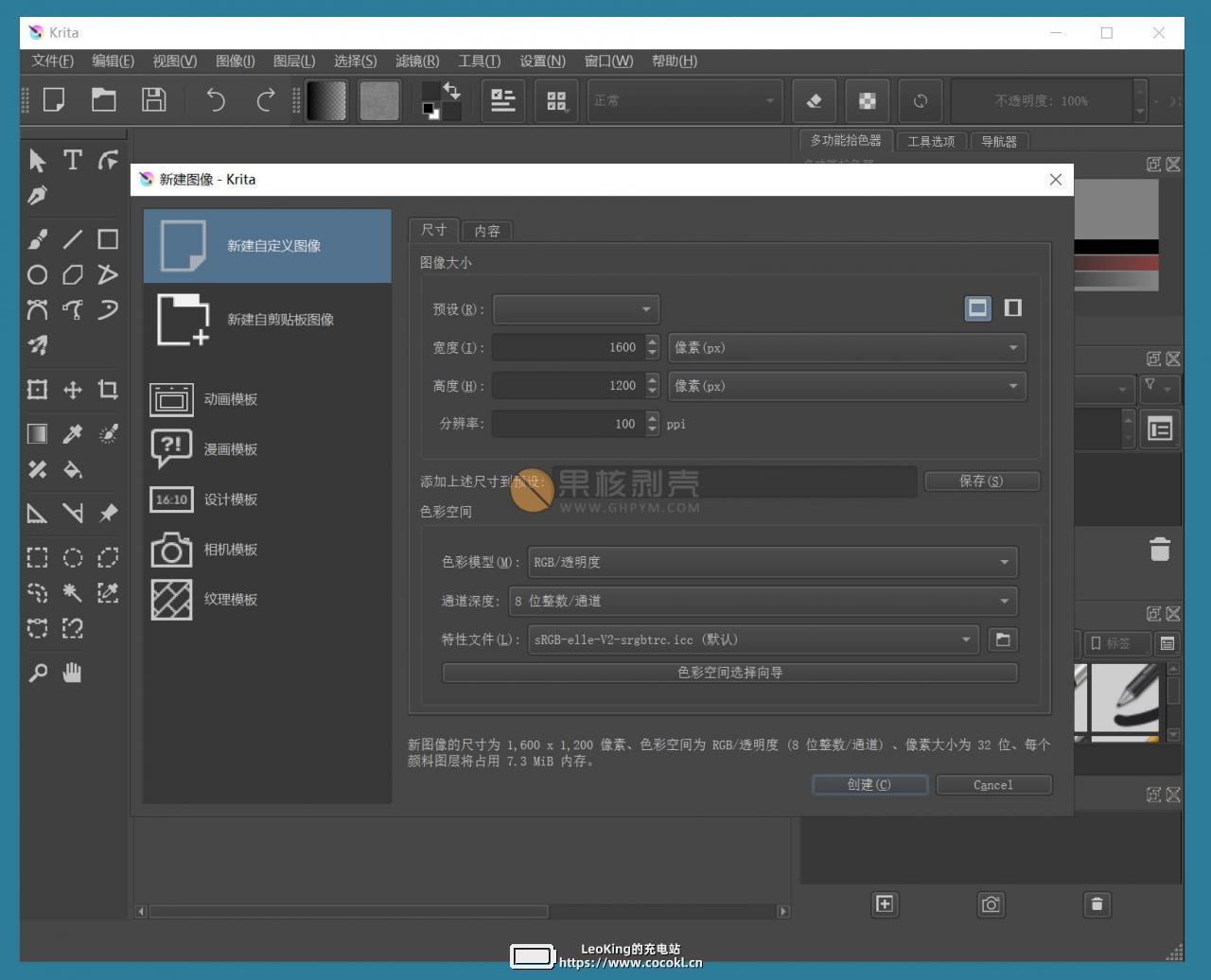This screenshot has width=1211, height=980.
Task: Adjust the 不透明度 100% slider
Action: pyautogui.click(x=1042, y=100)
